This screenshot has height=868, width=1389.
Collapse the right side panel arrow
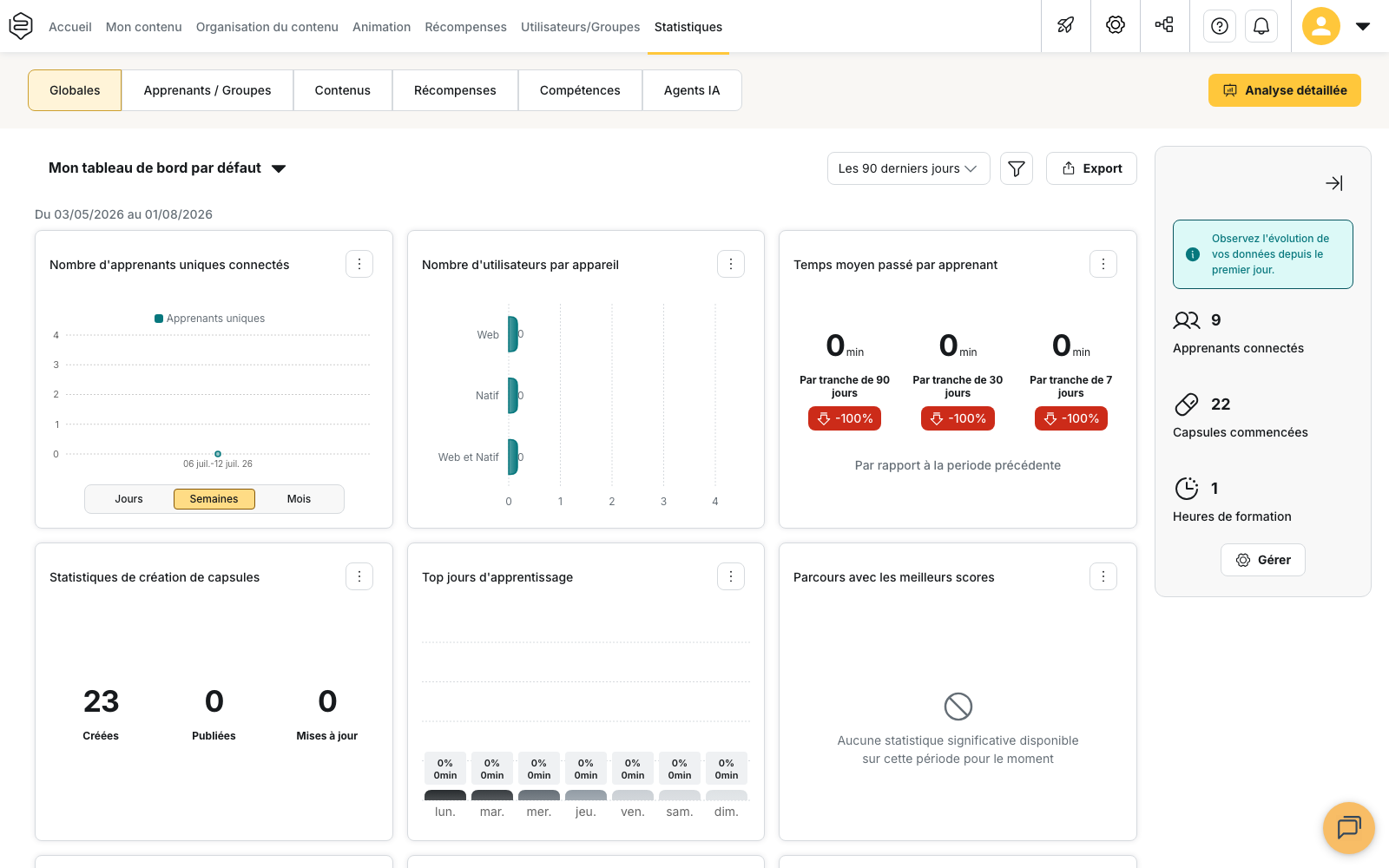point(1334,183)
